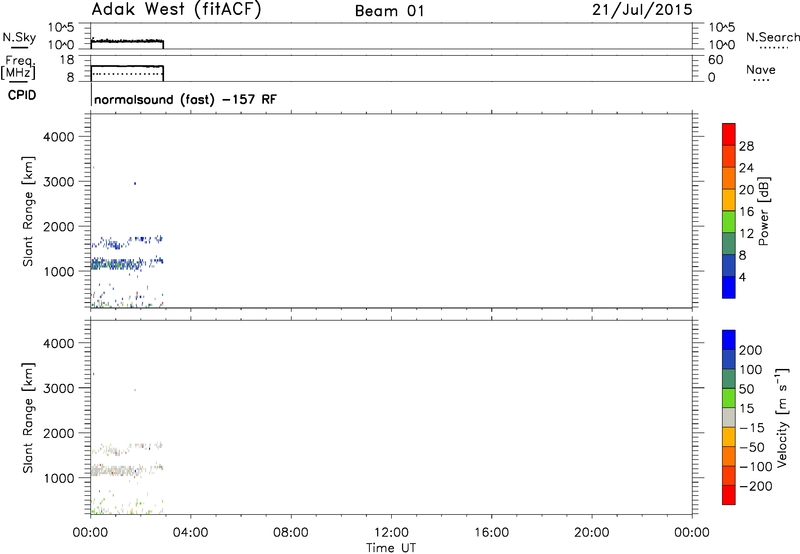The image size is (800, 554).
Task: Click the '-200' label on Velocity color bar
Action: 756,486
